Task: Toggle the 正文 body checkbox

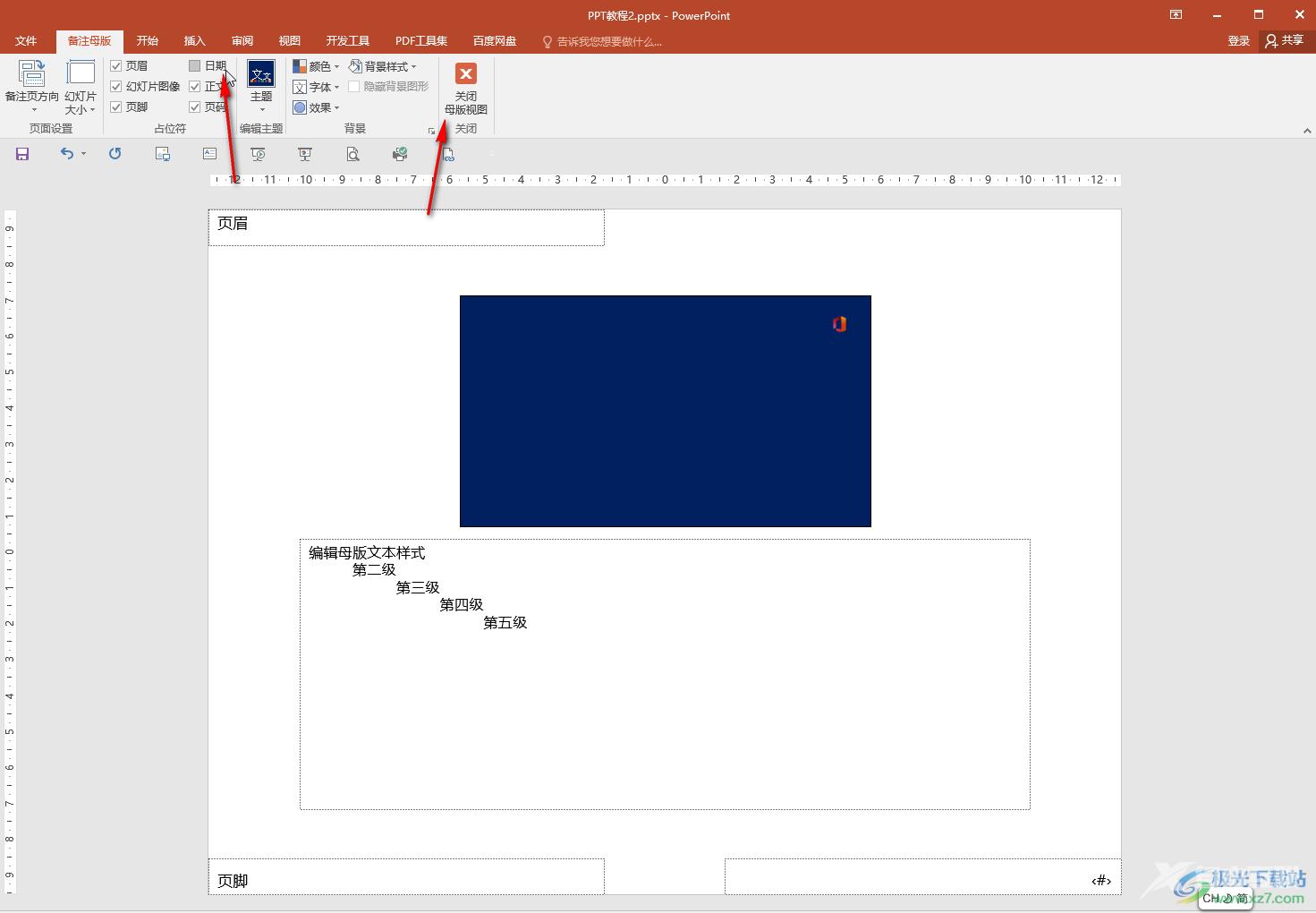Action: 195,87
